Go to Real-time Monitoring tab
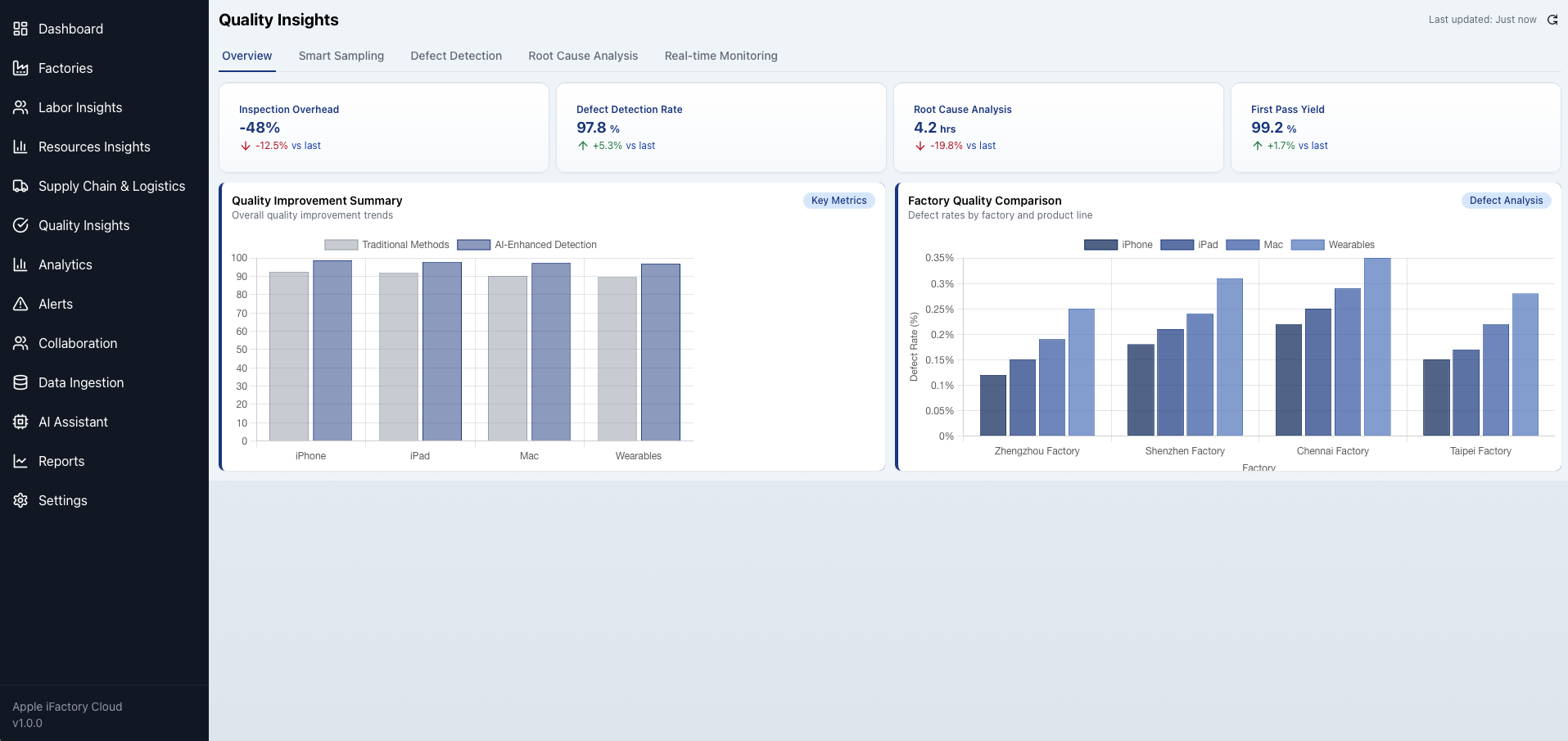1568x741 pixels. [721, 56]
